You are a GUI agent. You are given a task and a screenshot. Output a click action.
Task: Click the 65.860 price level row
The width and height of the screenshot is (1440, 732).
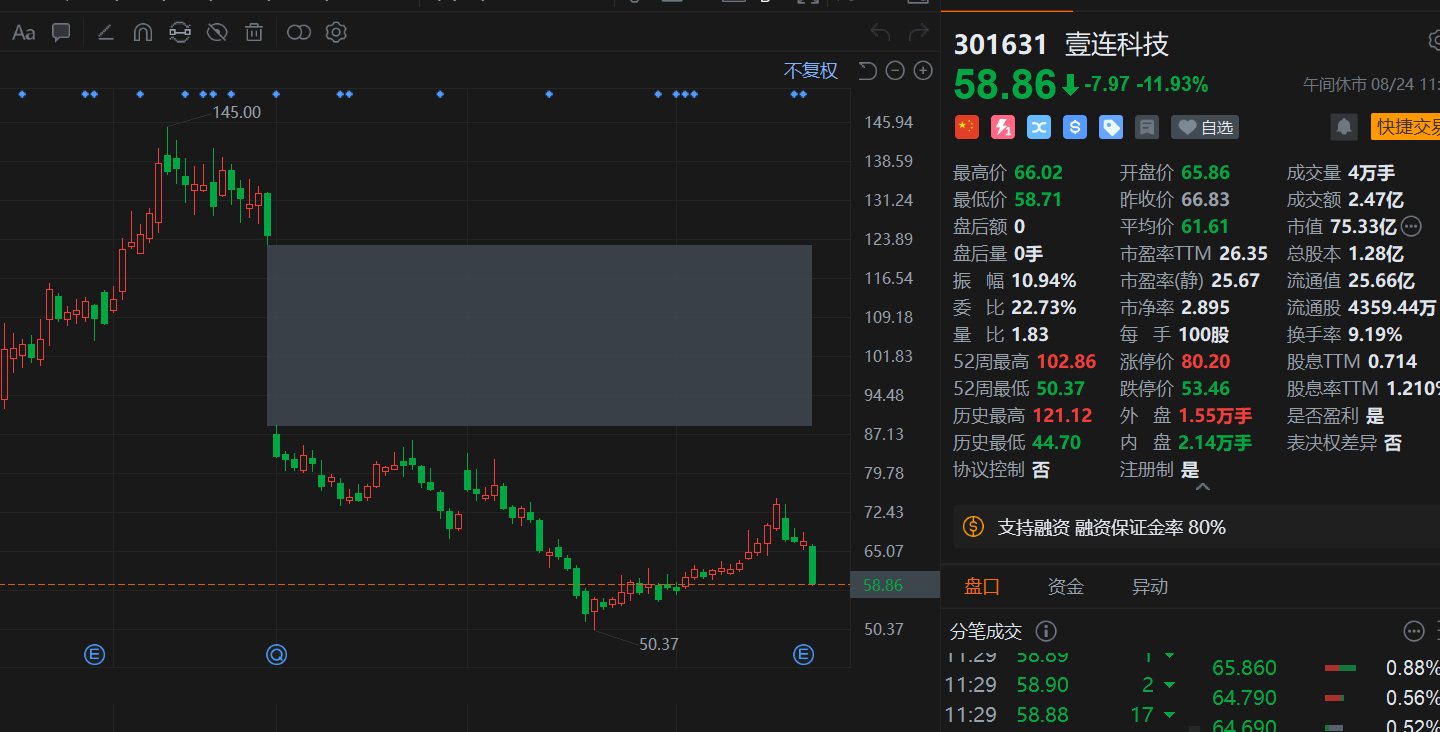pyautogui.click(x=1325, y=668)
